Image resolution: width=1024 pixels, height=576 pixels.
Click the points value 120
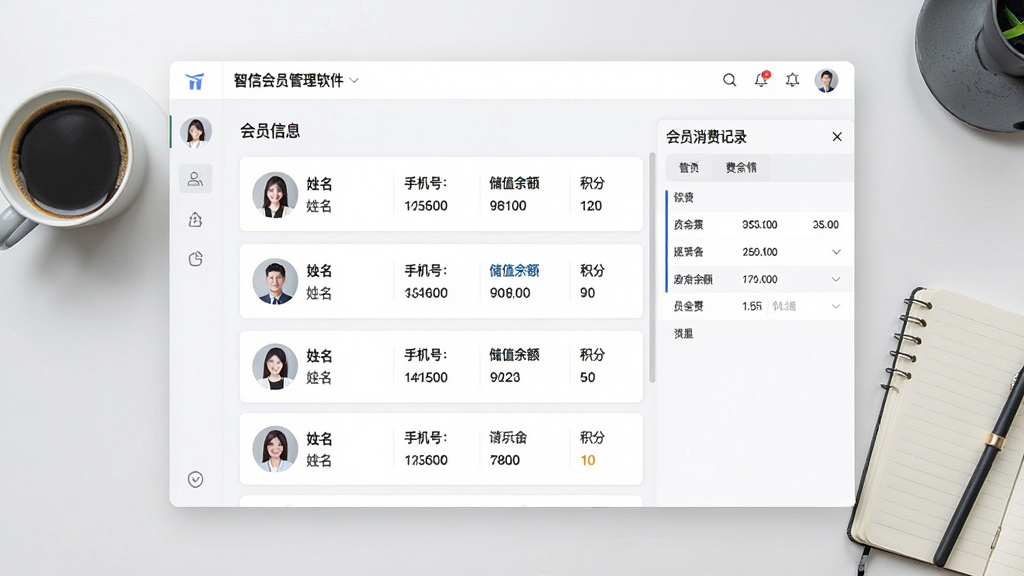point(591,206)
